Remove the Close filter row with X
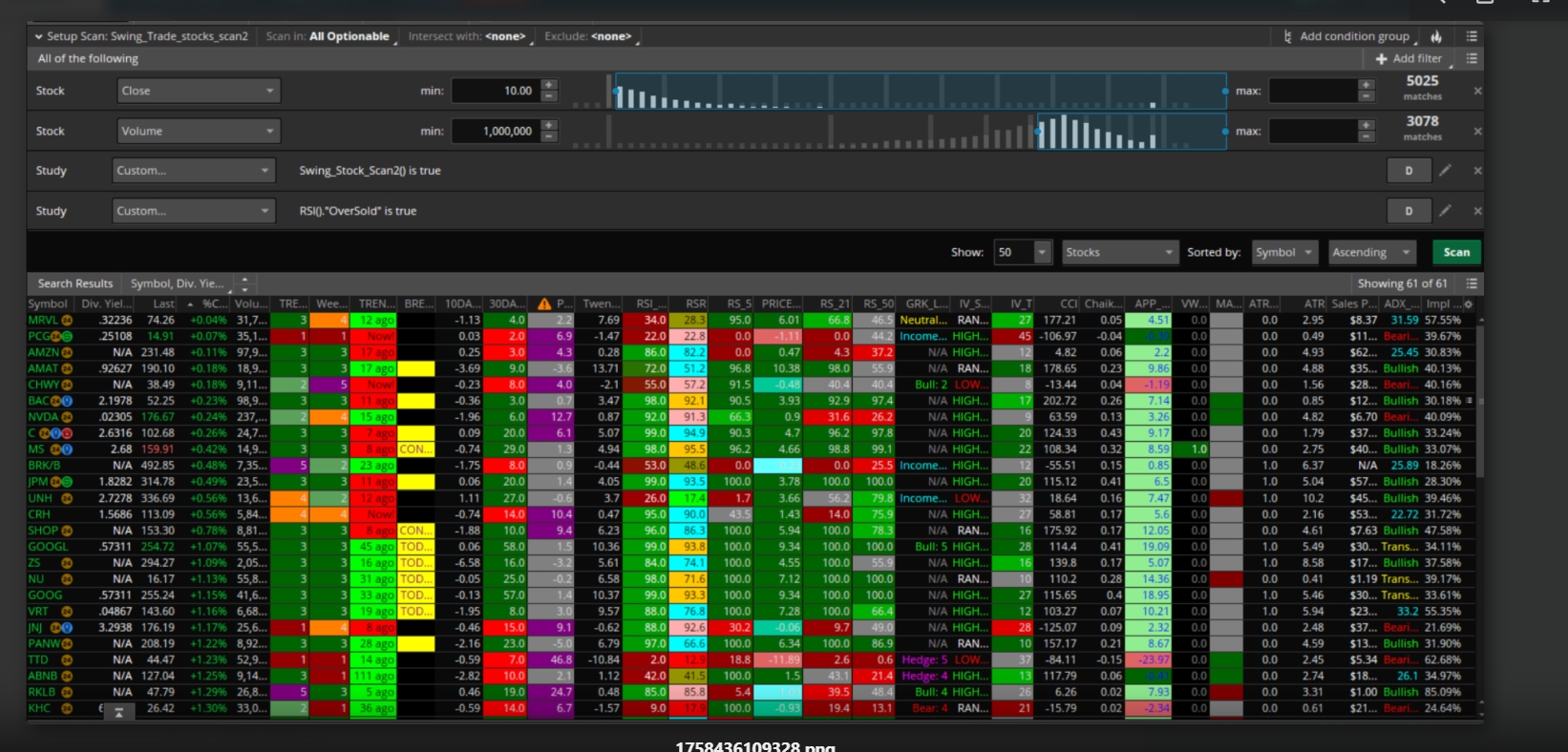Viewport: 1568px width, 752px height. coord(1477,91)
